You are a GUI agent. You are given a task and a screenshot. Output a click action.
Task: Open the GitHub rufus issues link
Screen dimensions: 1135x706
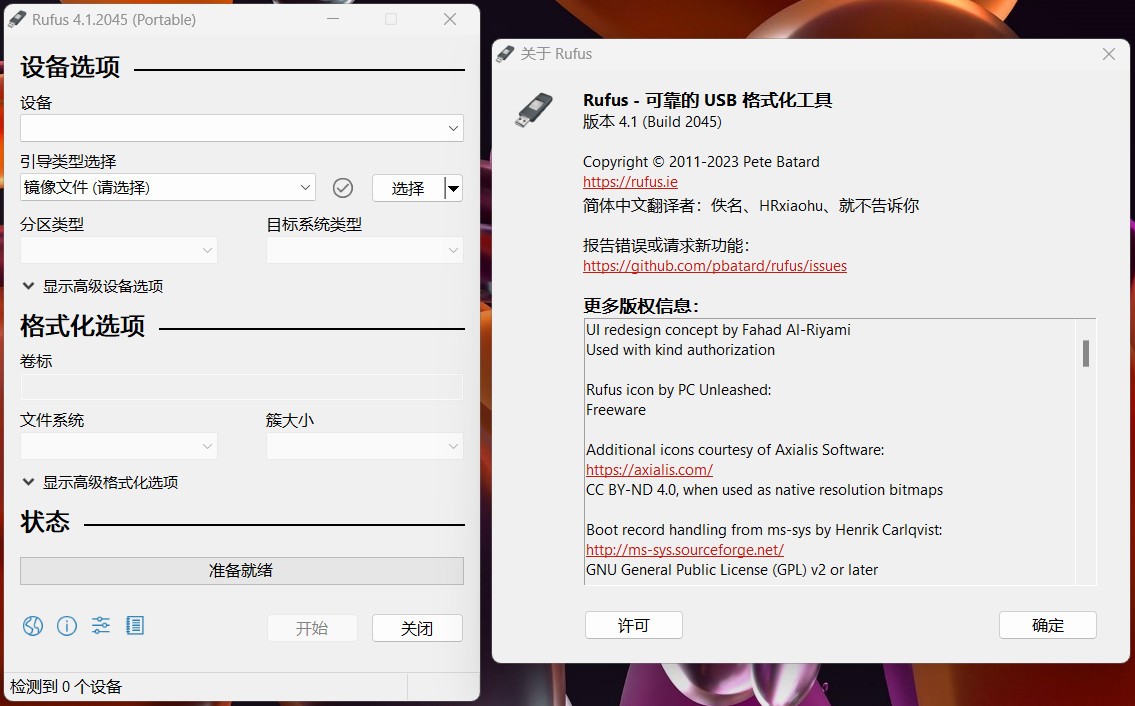(x=714, y=266)
